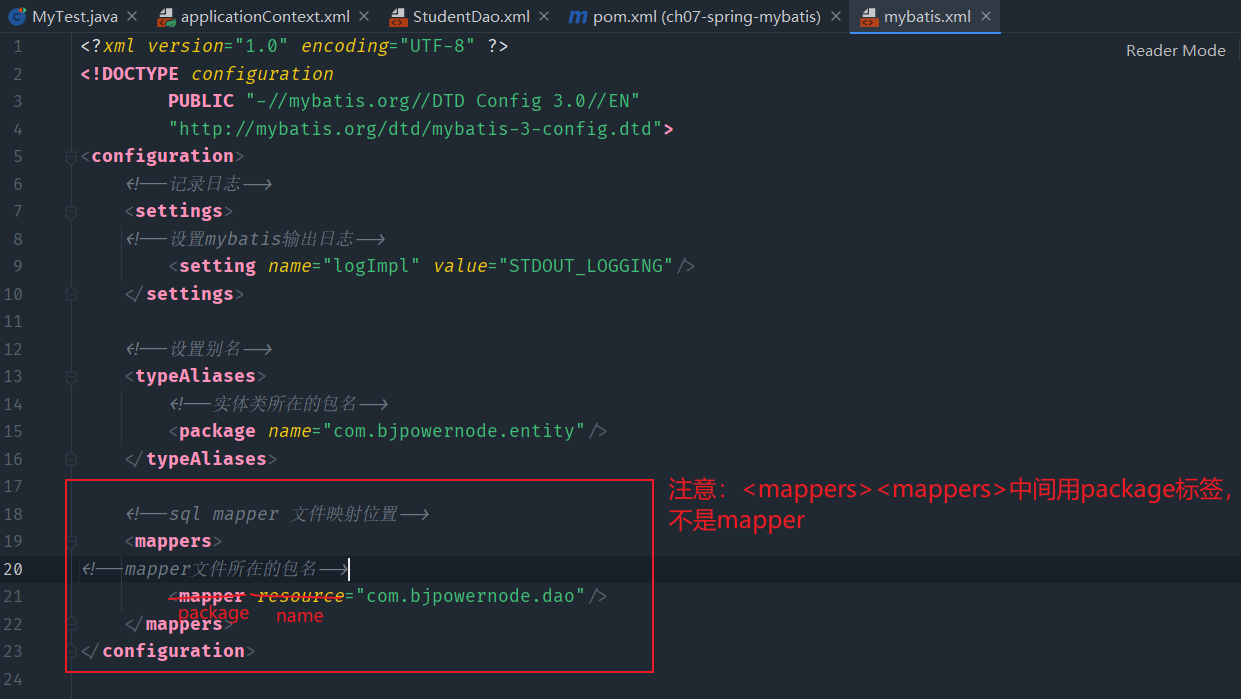
Task: Click the "-//mybatis.org//DTD Config 3.0//EN" string
Action: pos(443,101)
